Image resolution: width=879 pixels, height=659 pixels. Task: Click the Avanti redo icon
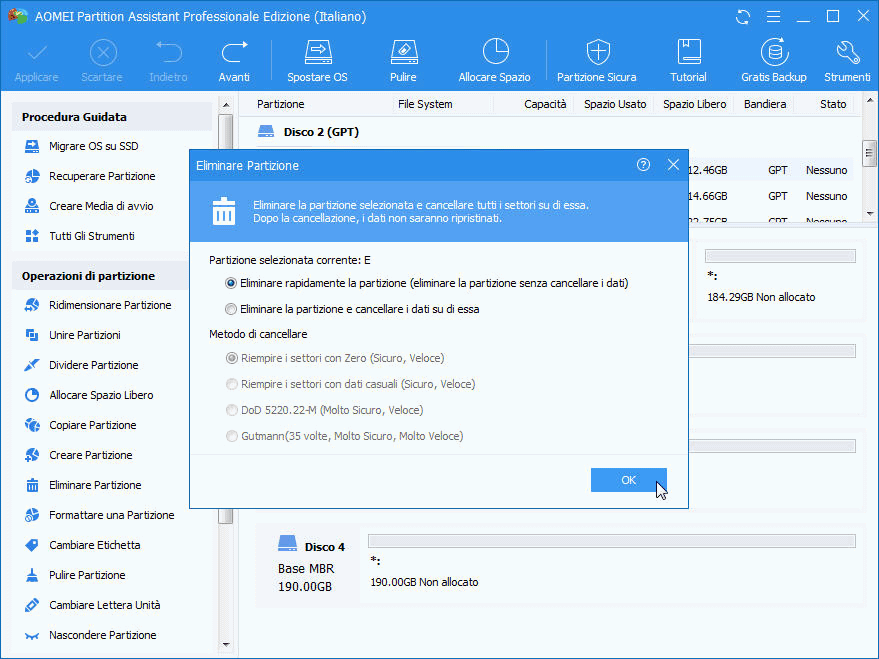pyautogui.click(x=234, y=61)
